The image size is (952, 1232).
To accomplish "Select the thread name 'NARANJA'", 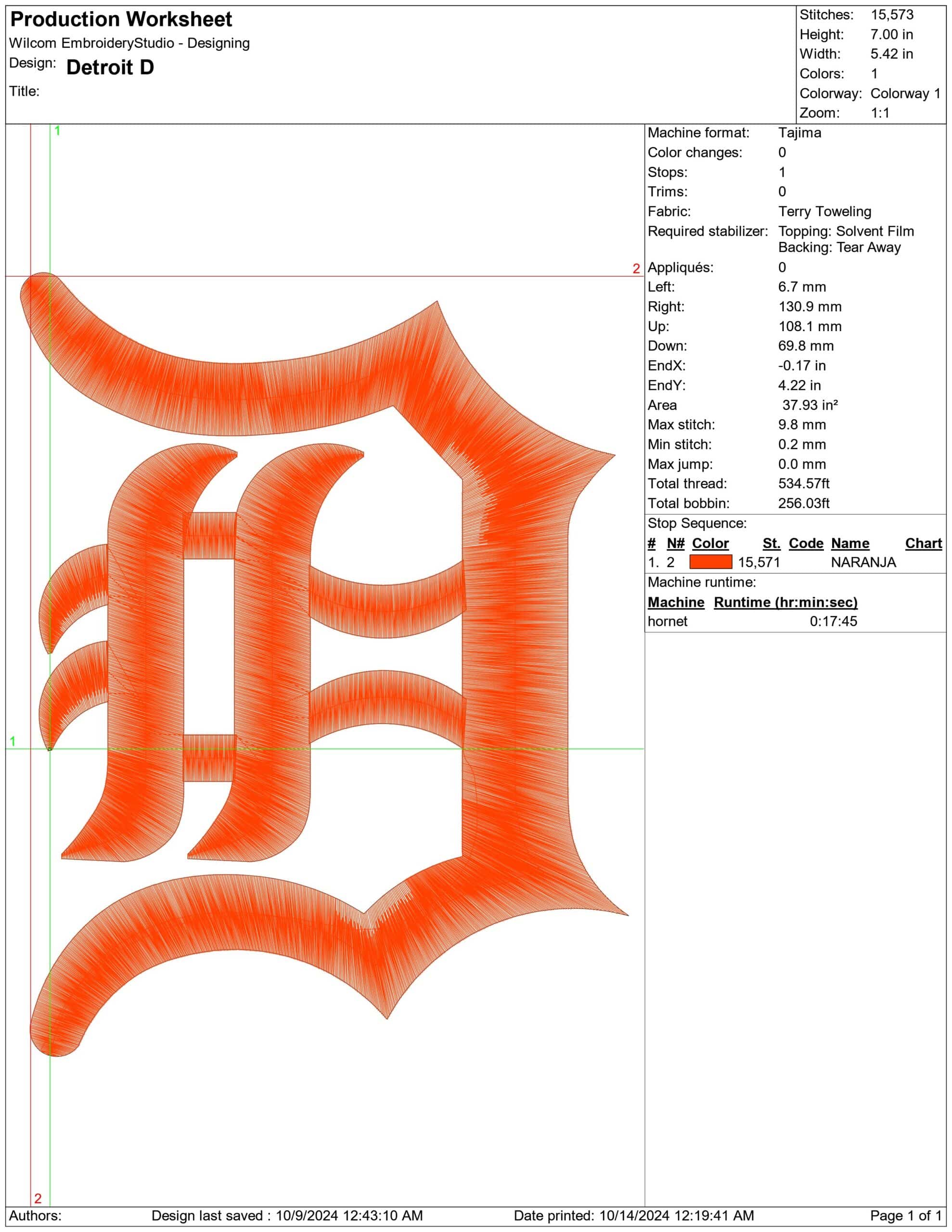I will (863, 563).
